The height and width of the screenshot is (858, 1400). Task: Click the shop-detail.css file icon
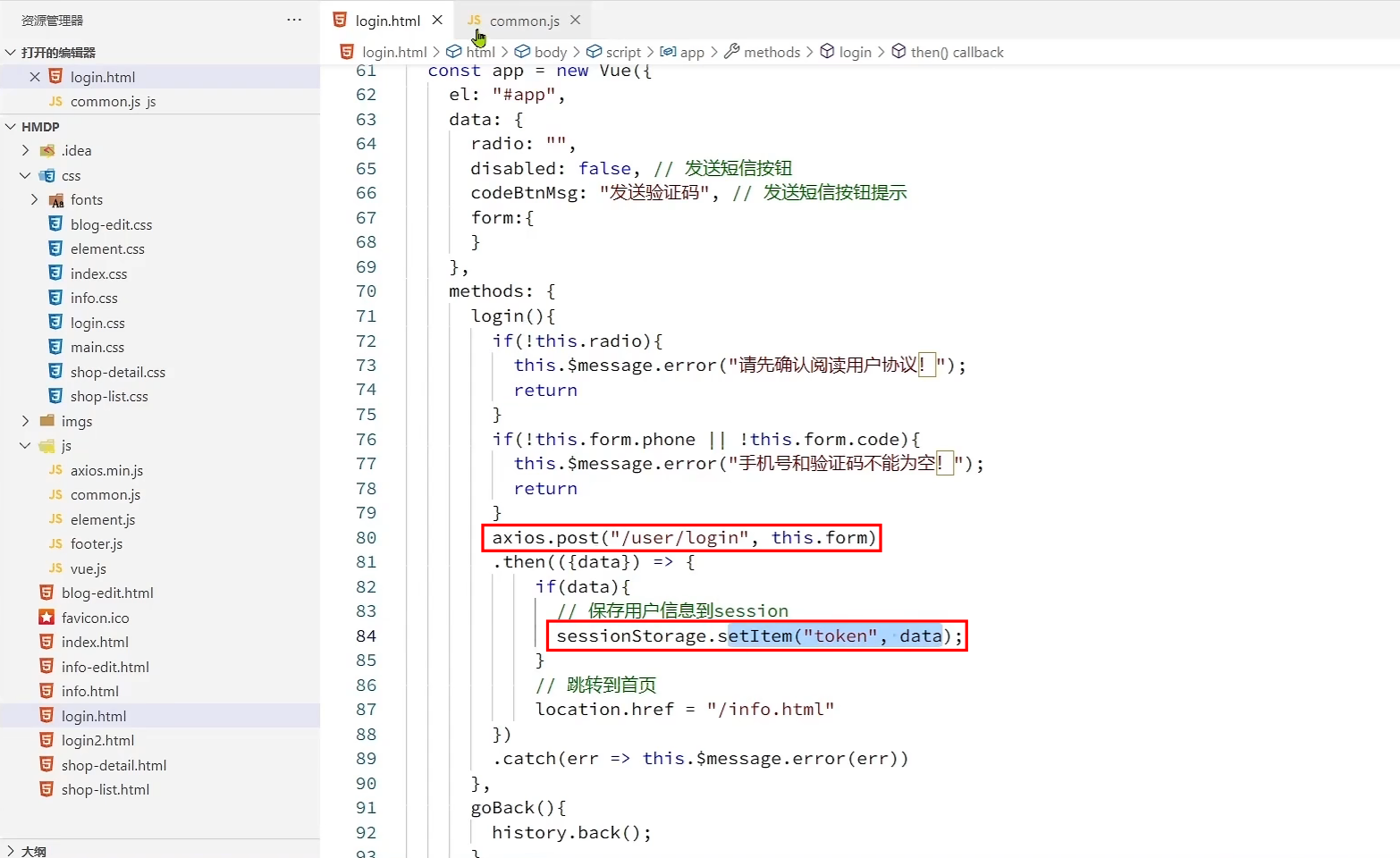point(55,371)
